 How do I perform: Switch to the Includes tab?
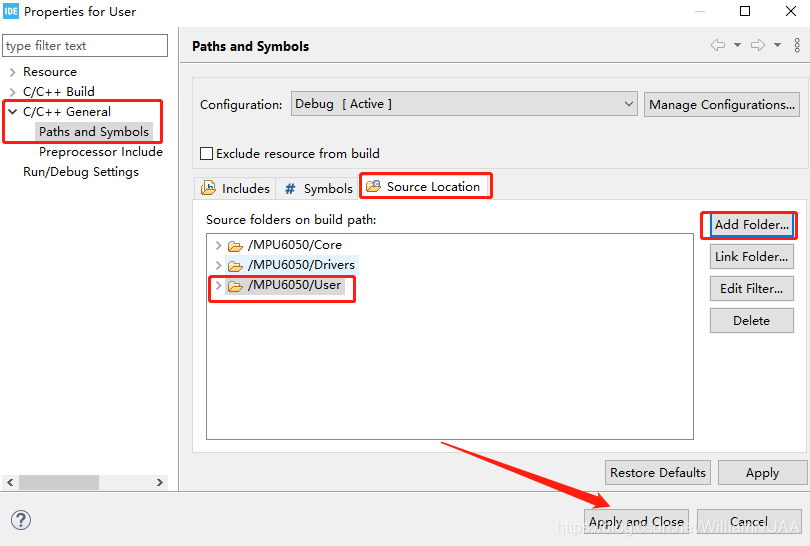coord(236,189)
